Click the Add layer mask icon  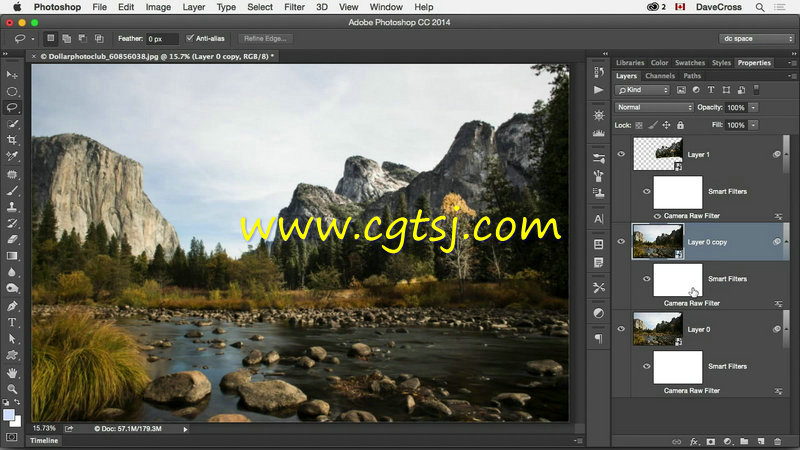[711, 441]
